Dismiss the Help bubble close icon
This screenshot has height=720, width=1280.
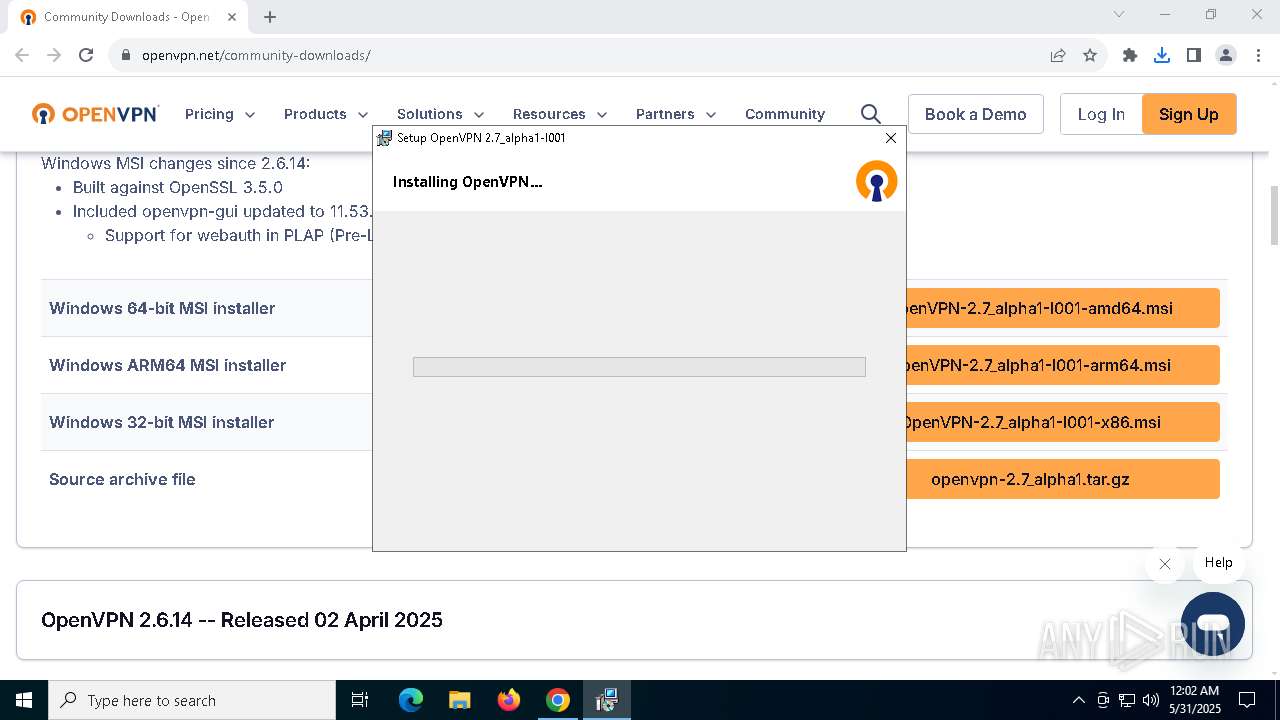click(x=1165, y=564)
